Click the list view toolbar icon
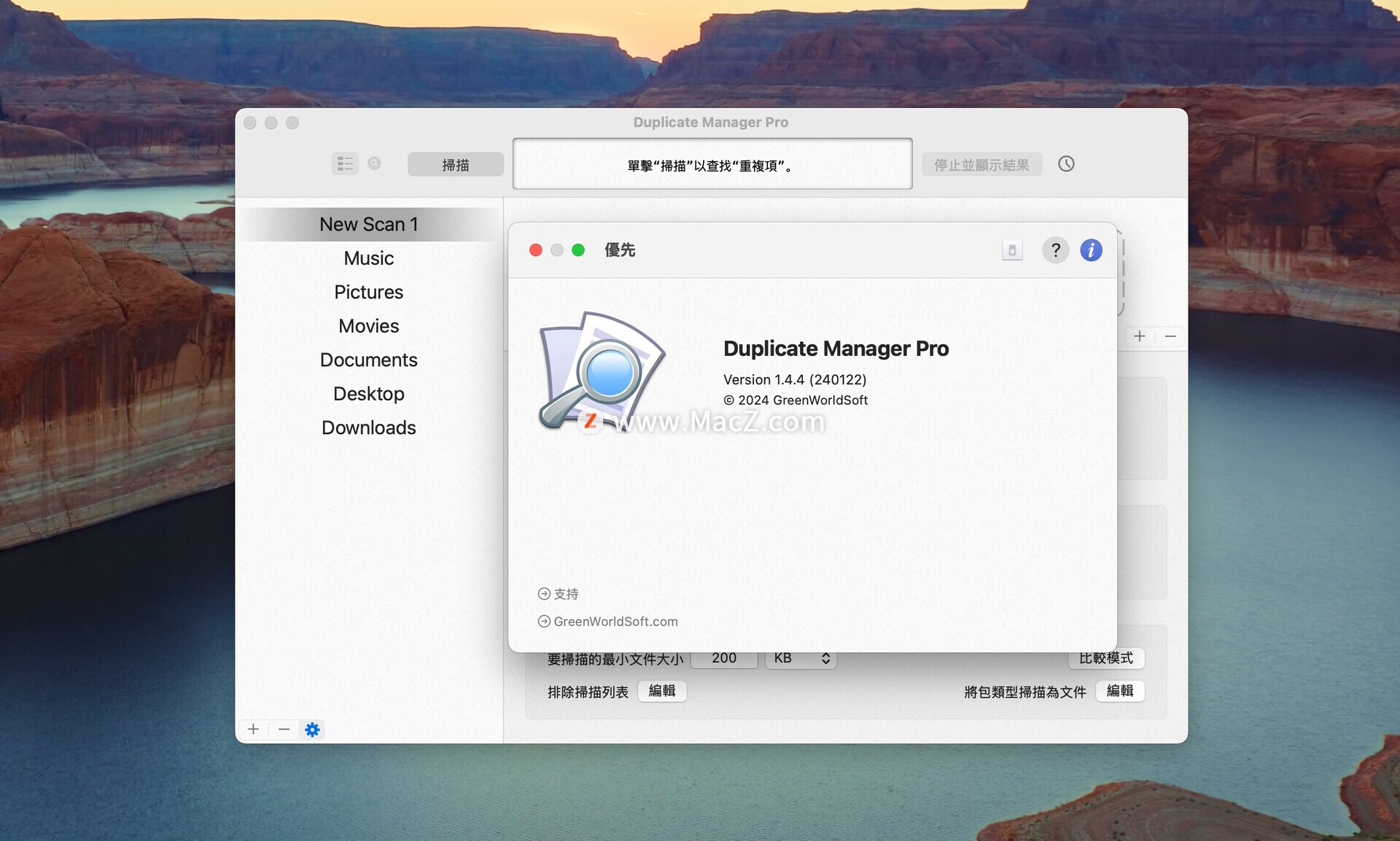Viewport: 1400px width, 841px height. pos(345,164)
